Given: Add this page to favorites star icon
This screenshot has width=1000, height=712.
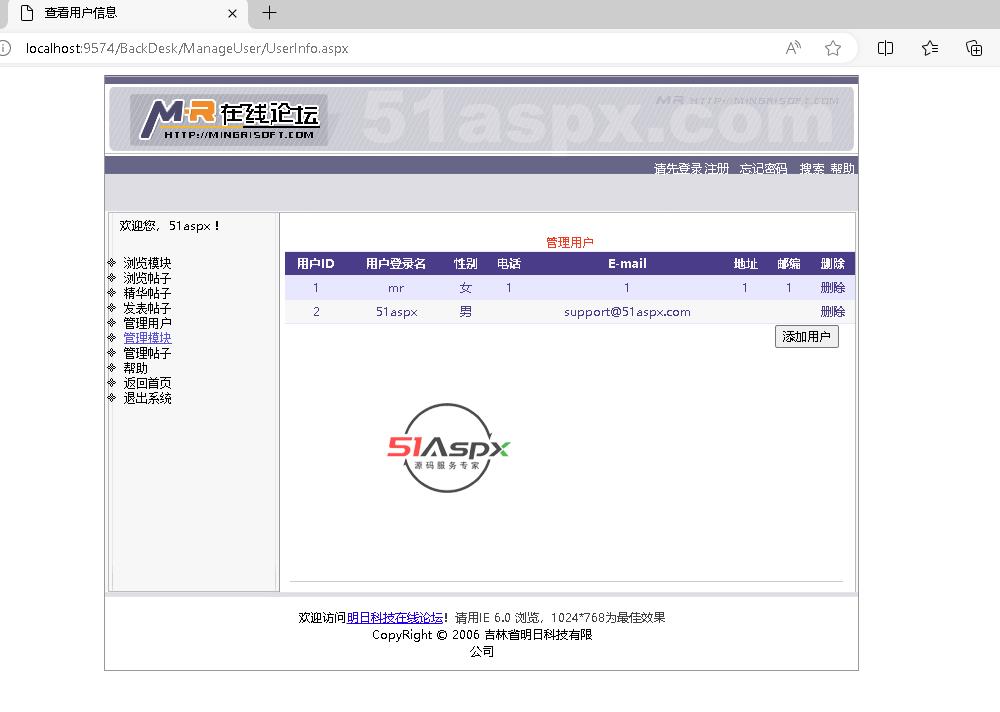Looking at the screenshot, I should [832, 48].
